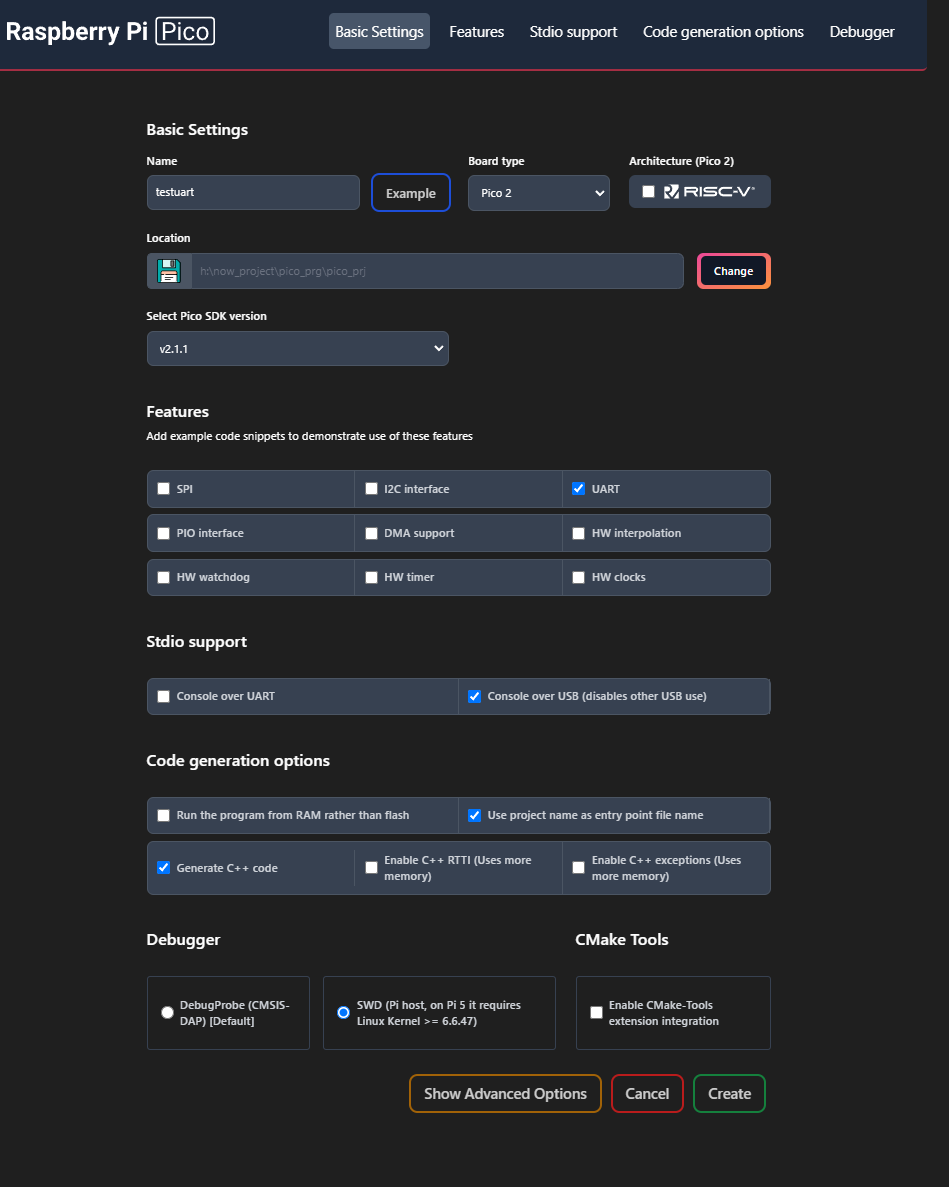Enable the PIO interface checkbox
The image size is (949, 1187).
tap(163, 533)
